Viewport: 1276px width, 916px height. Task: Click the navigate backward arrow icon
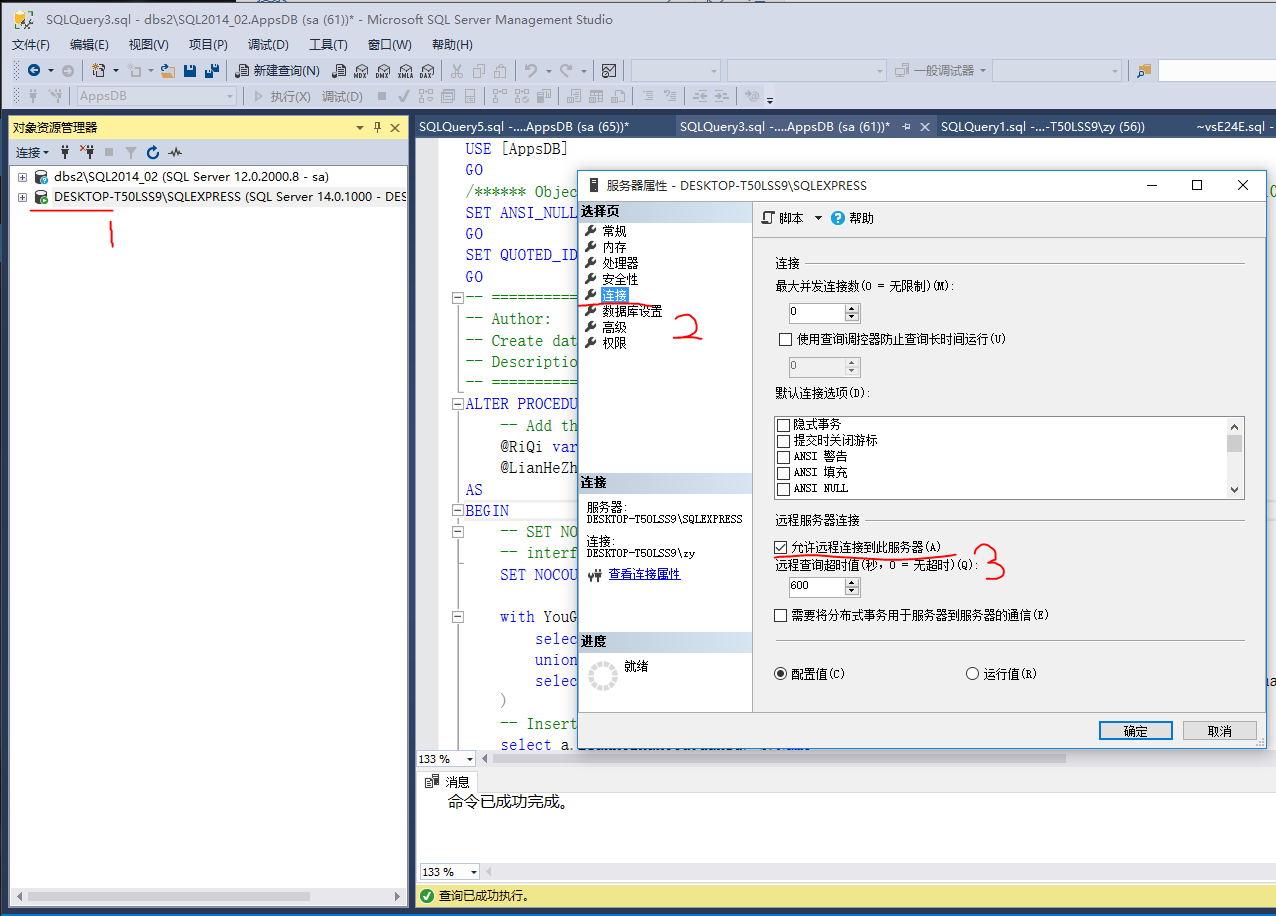[x=34, y=70]
